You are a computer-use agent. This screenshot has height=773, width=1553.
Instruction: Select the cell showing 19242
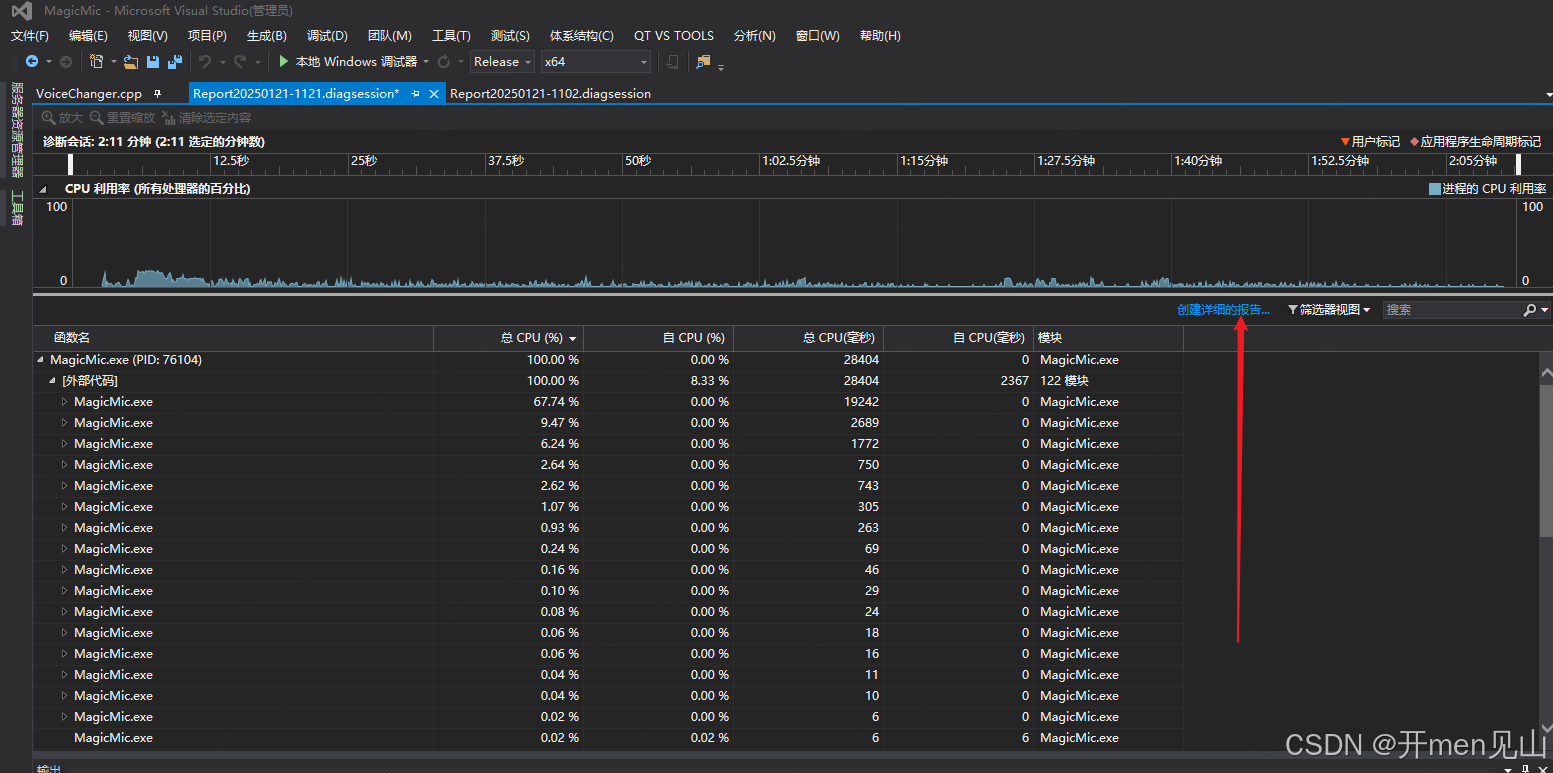[x=860, y=402]
